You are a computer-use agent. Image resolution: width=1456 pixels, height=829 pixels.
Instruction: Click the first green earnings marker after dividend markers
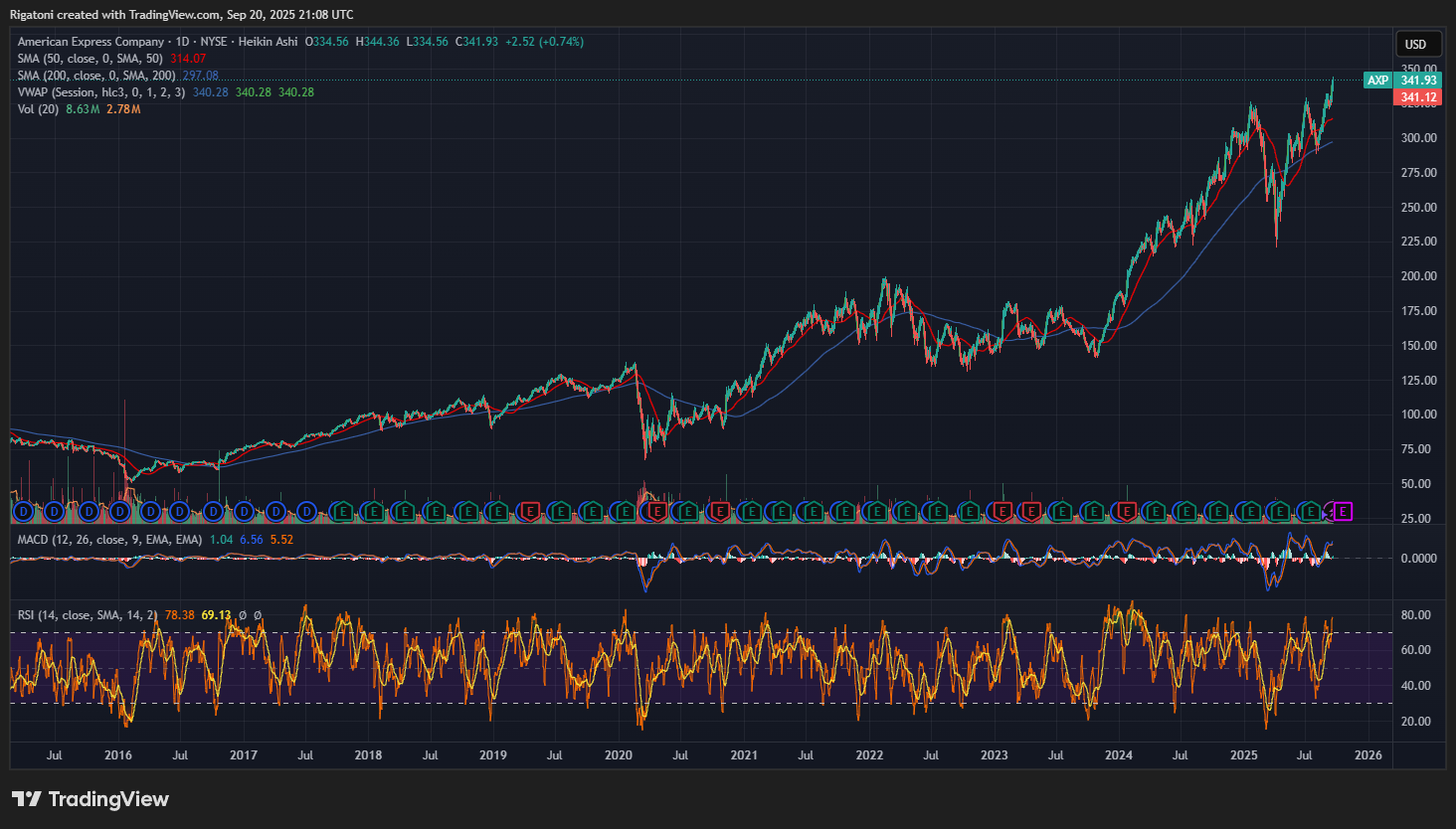(342, 512)
